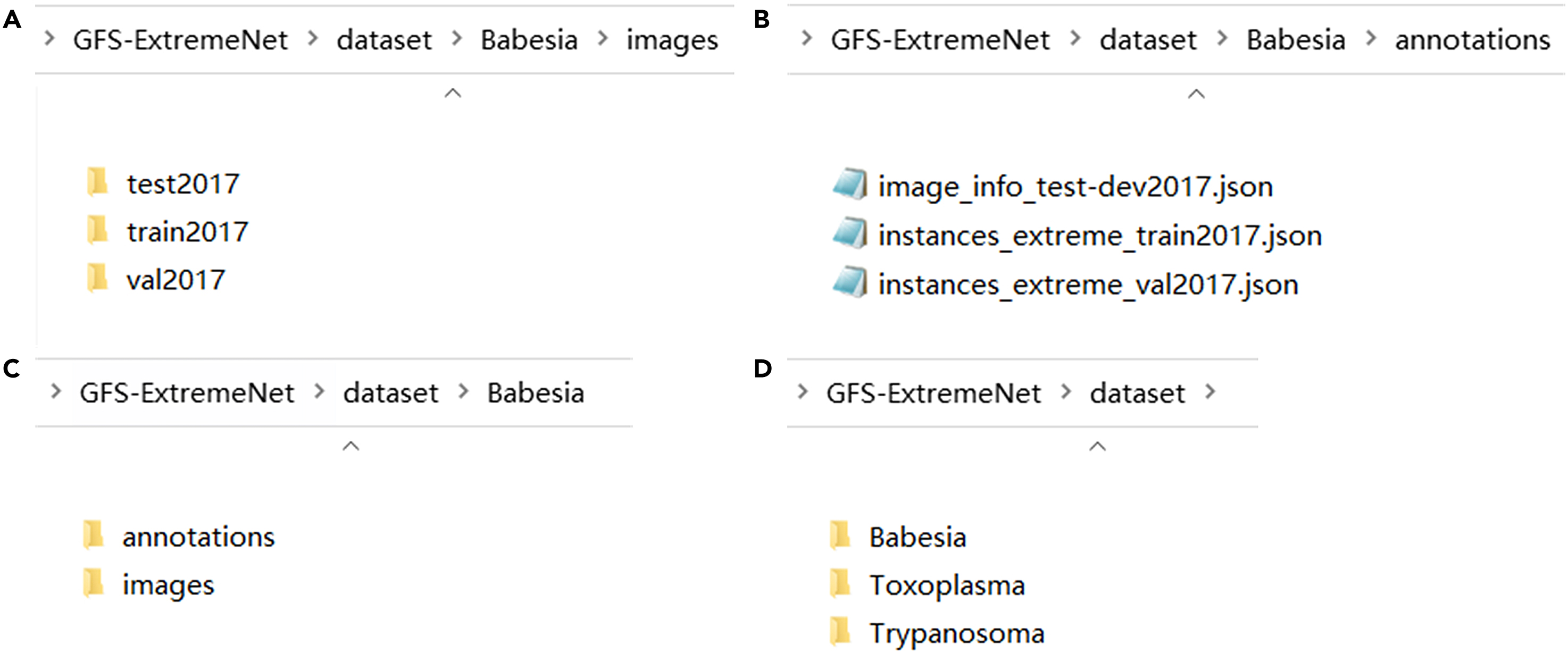
Task: Open instances_extreme_val2017.json file icon
Action: coord(850,283)
